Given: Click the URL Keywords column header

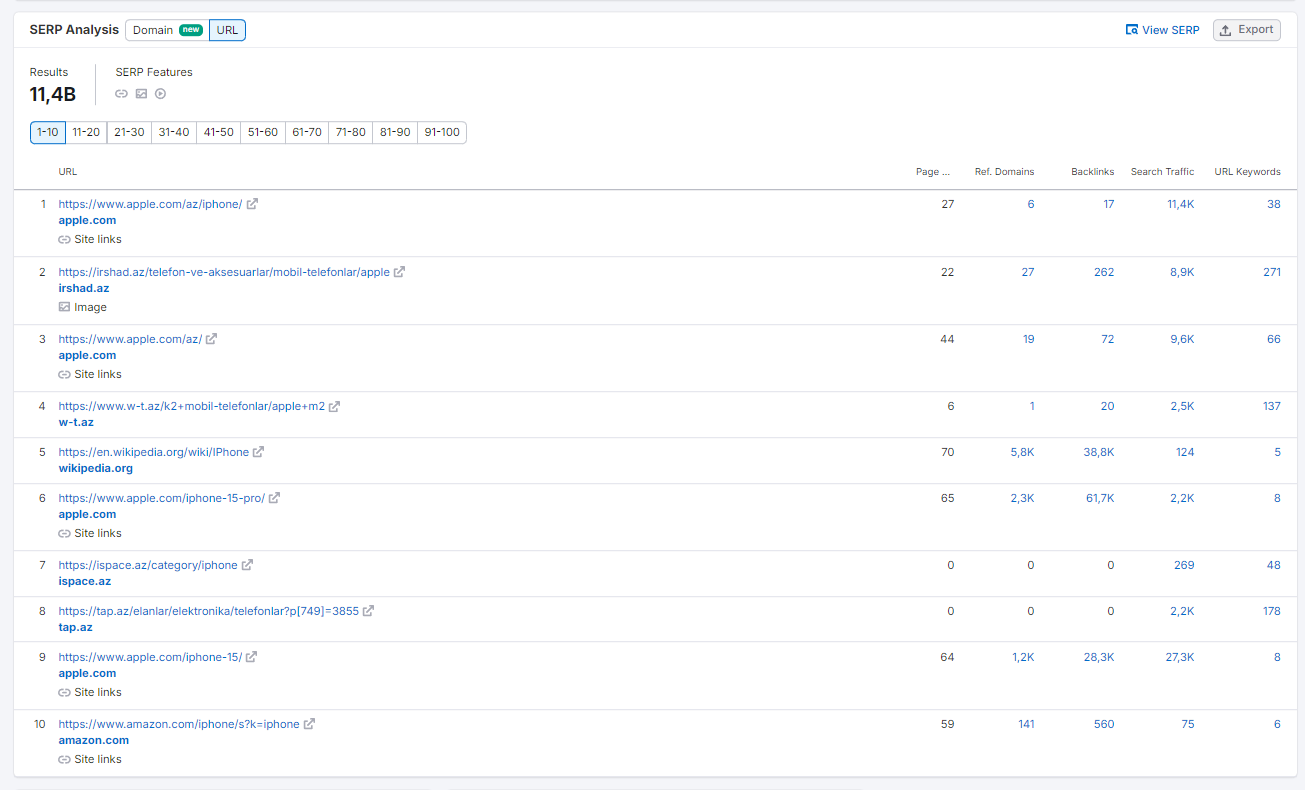Looking at the screenshot, I should click(x=1247, y=172).
